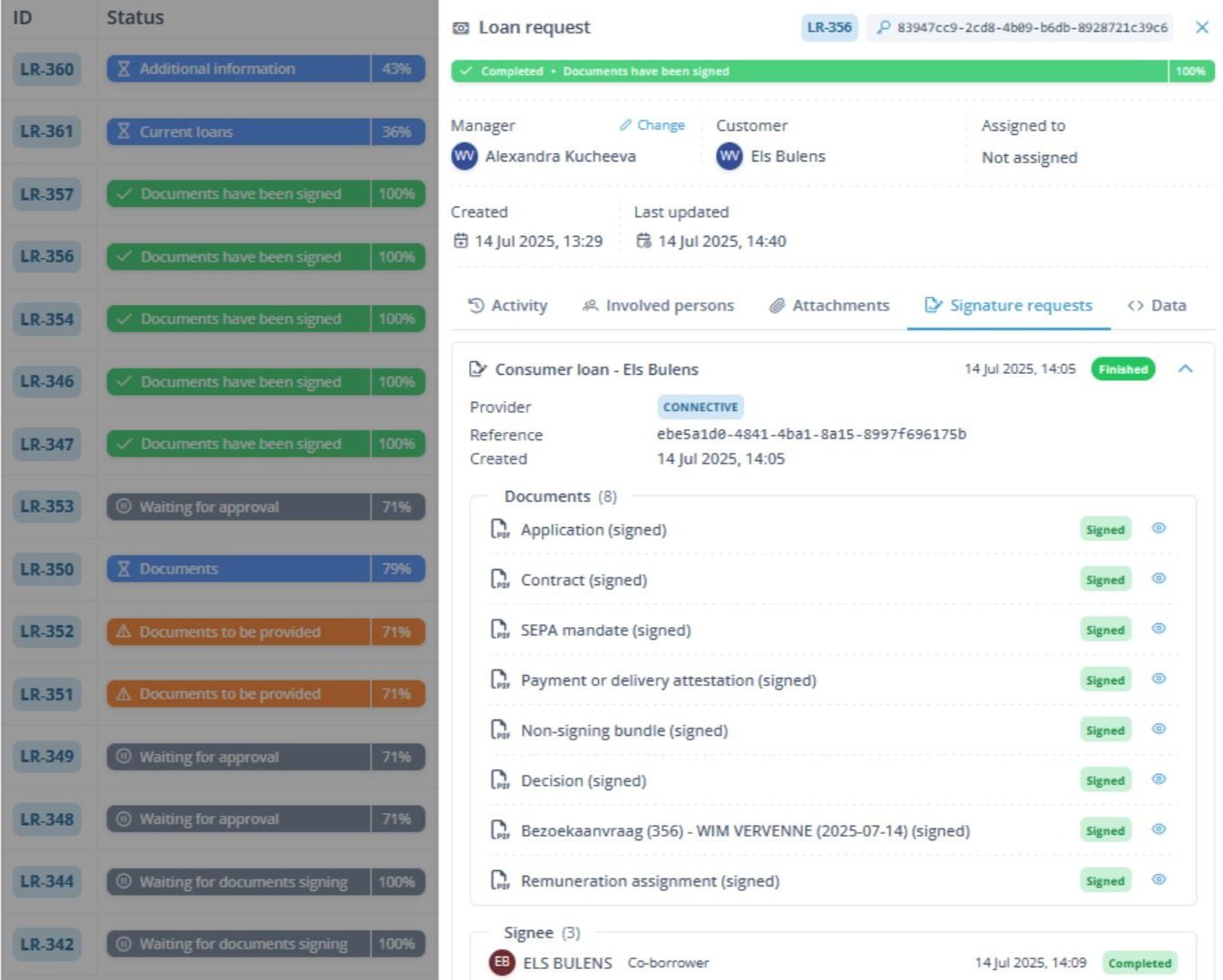Collapse the Consumer loan - Els Bulens section
1223x980 pixels.
click(1185, 368)
